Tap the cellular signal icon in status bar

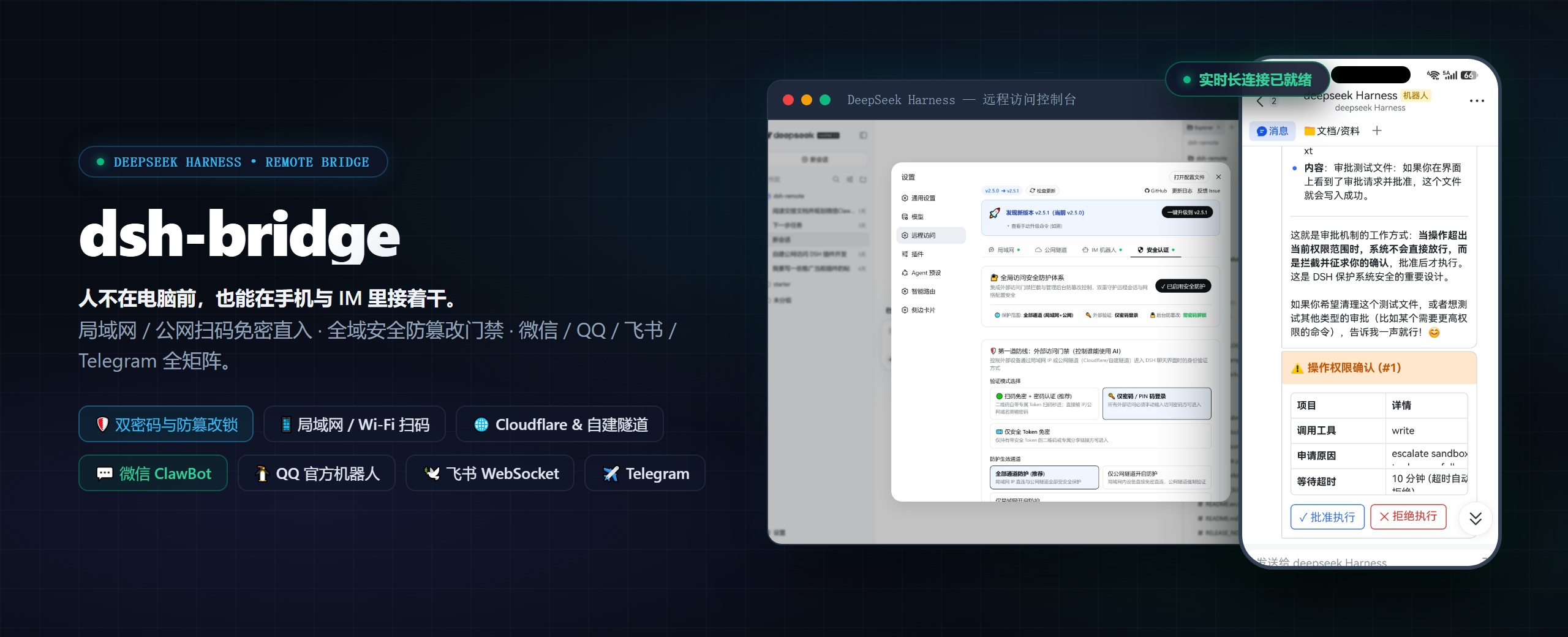(1450, 75)
